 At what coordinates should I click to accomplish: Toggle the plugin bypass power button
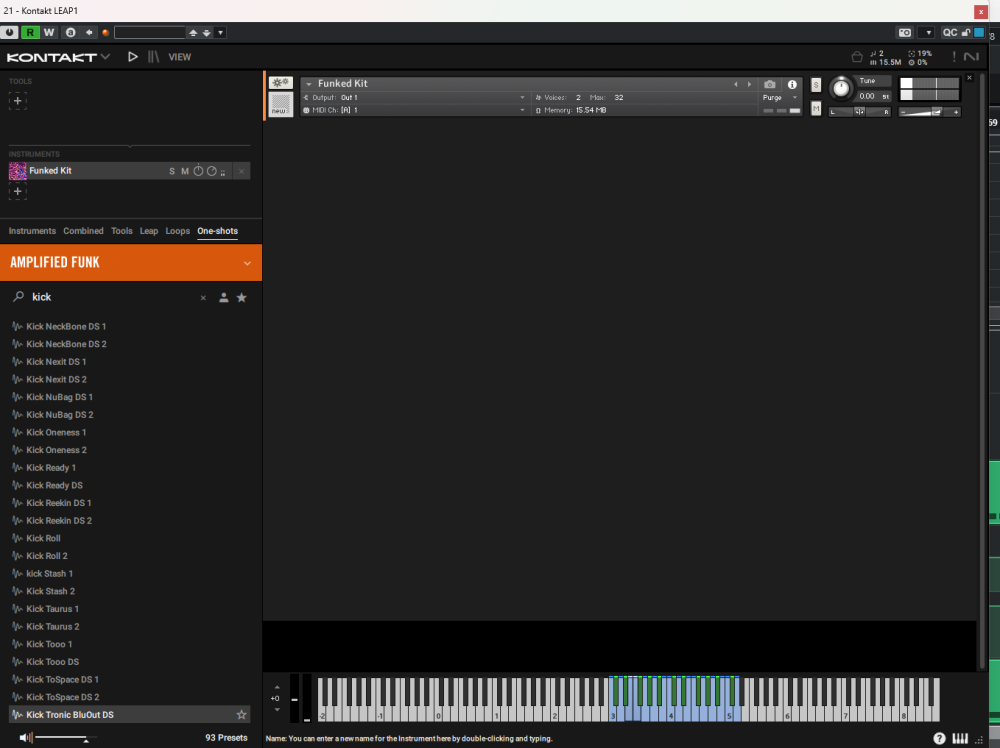coord(10,33)
